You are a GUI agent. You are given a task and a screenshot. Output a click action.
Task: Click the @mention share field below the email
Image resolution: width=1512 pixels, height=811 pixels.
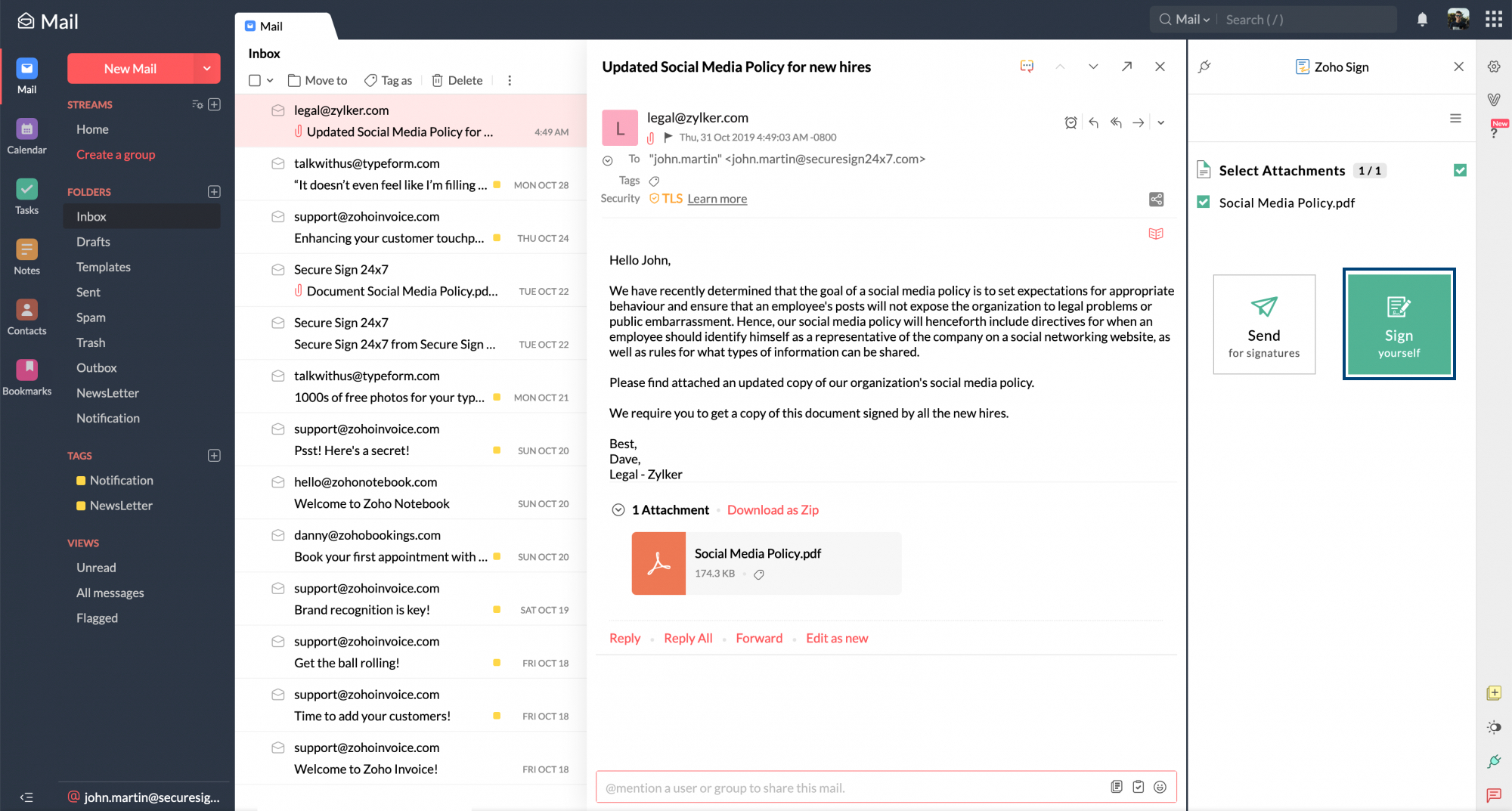832,787
